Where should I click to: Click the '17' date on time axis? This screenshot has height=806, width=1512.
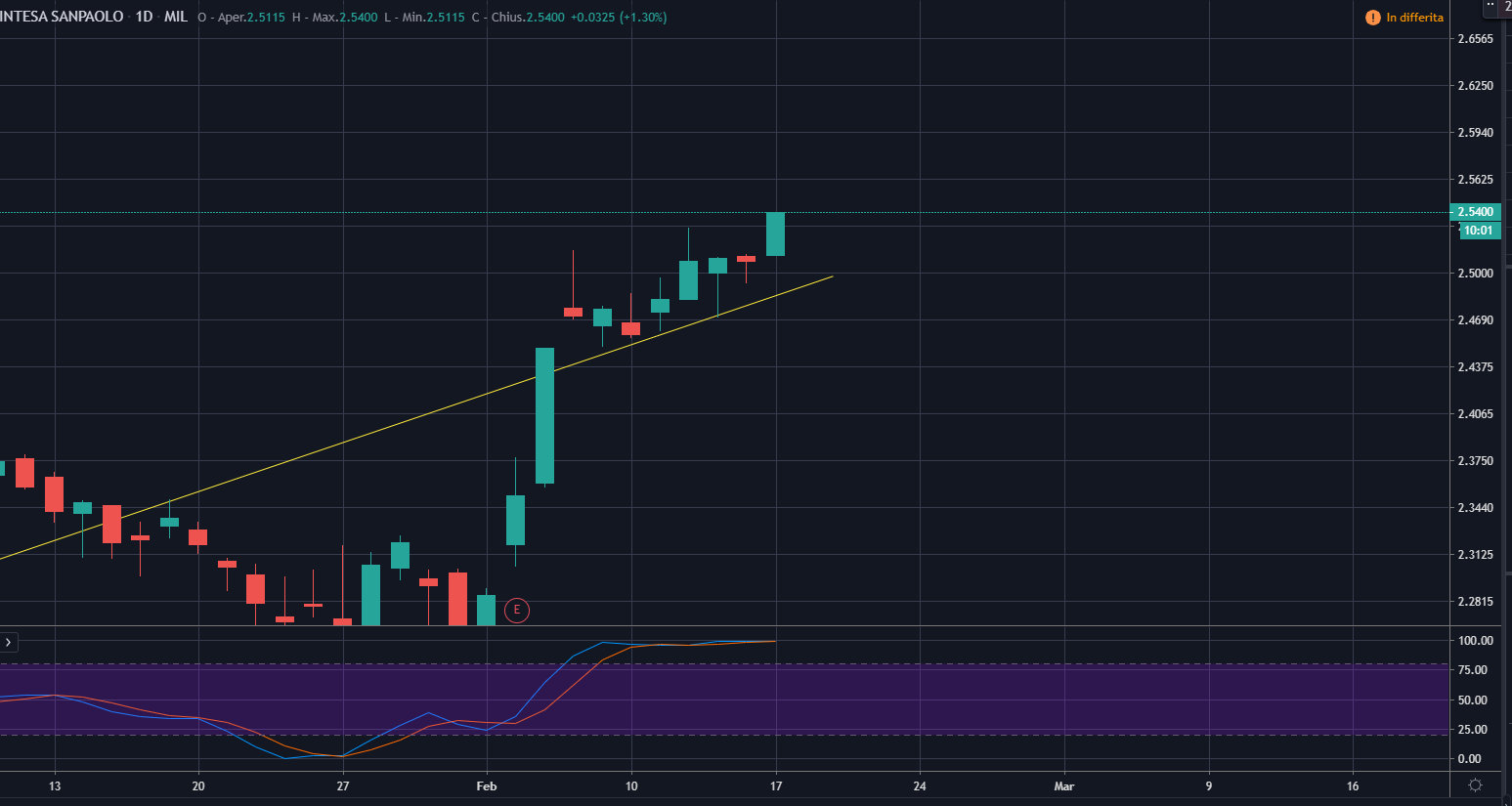[776, 786]
